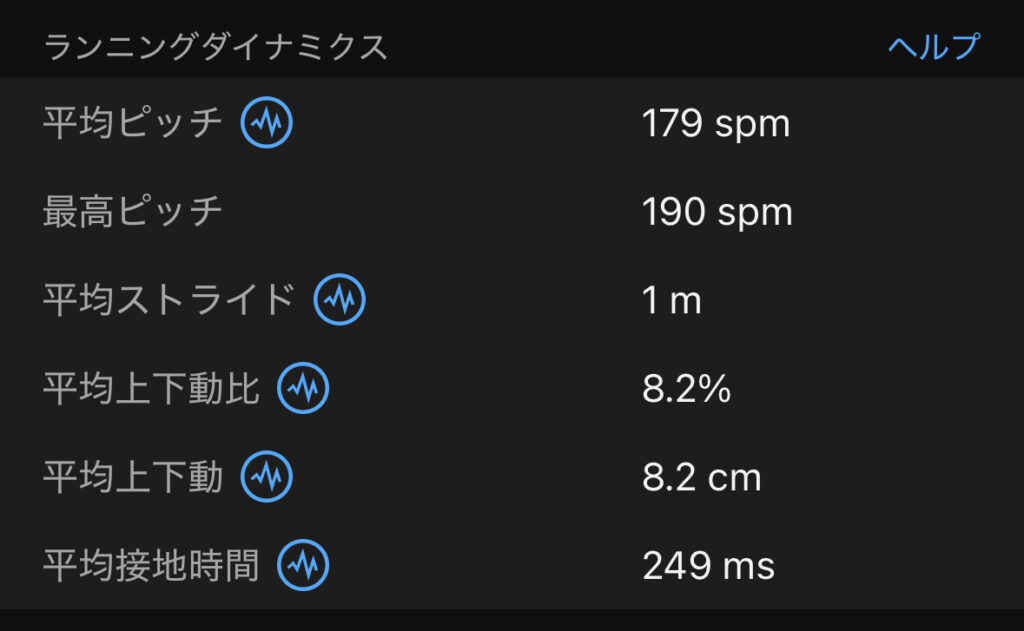This screenshot has width=1024, height=631.
Task: Click the 8.2% vertical ratio value
Action: 686,390
